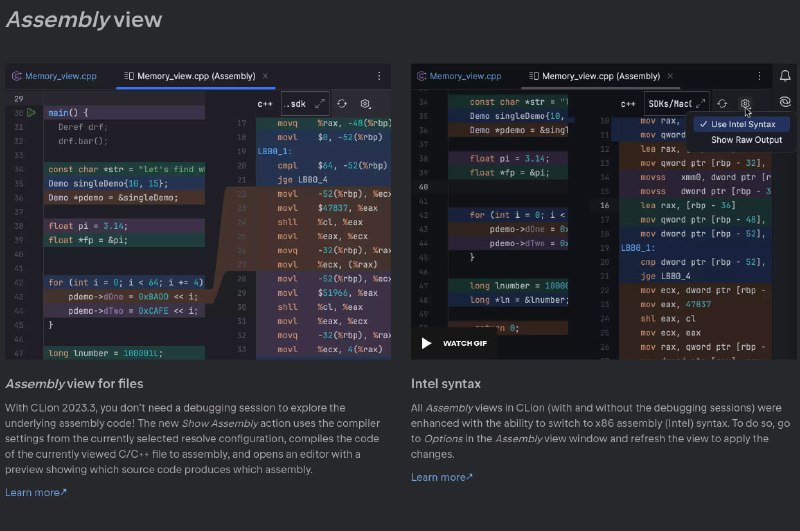The image size is (800, 531).
Task: Expand the ..sdk field with the arrows icon
Action: pyautogui.click(x=320, y=104)
